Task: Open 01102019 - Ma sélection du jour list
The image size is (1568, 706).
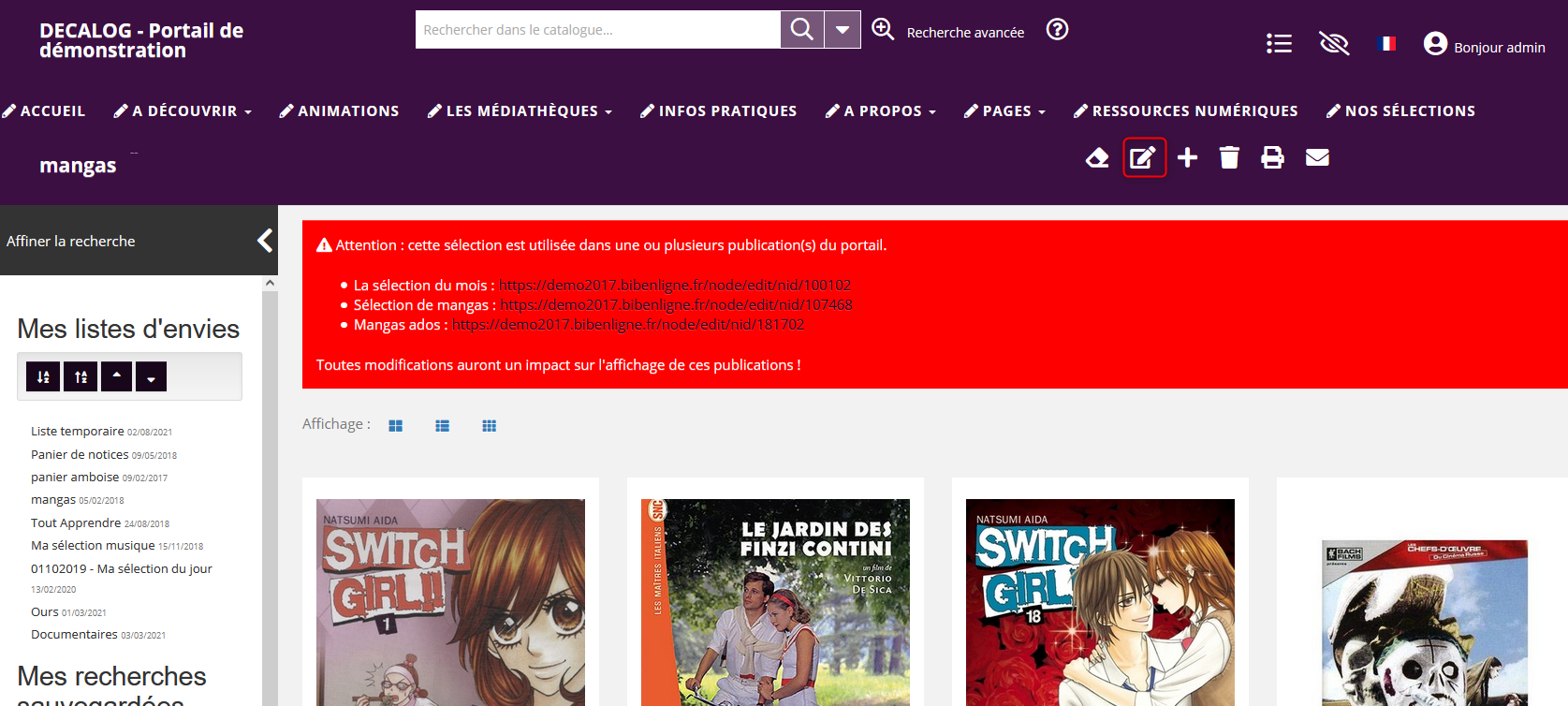Action: pos(122,568)
